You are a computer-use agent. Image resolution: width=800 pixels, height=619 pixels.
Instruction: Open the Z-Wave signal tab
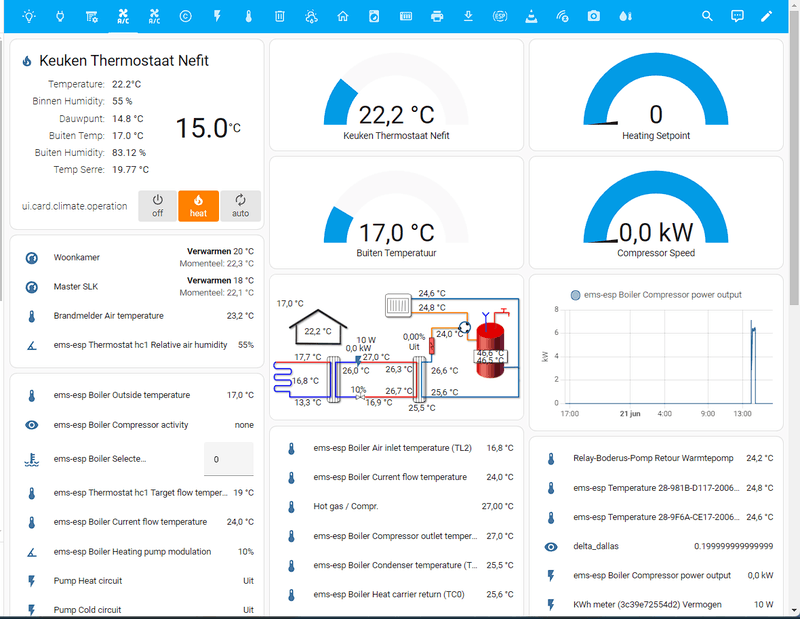coord(562,16)
